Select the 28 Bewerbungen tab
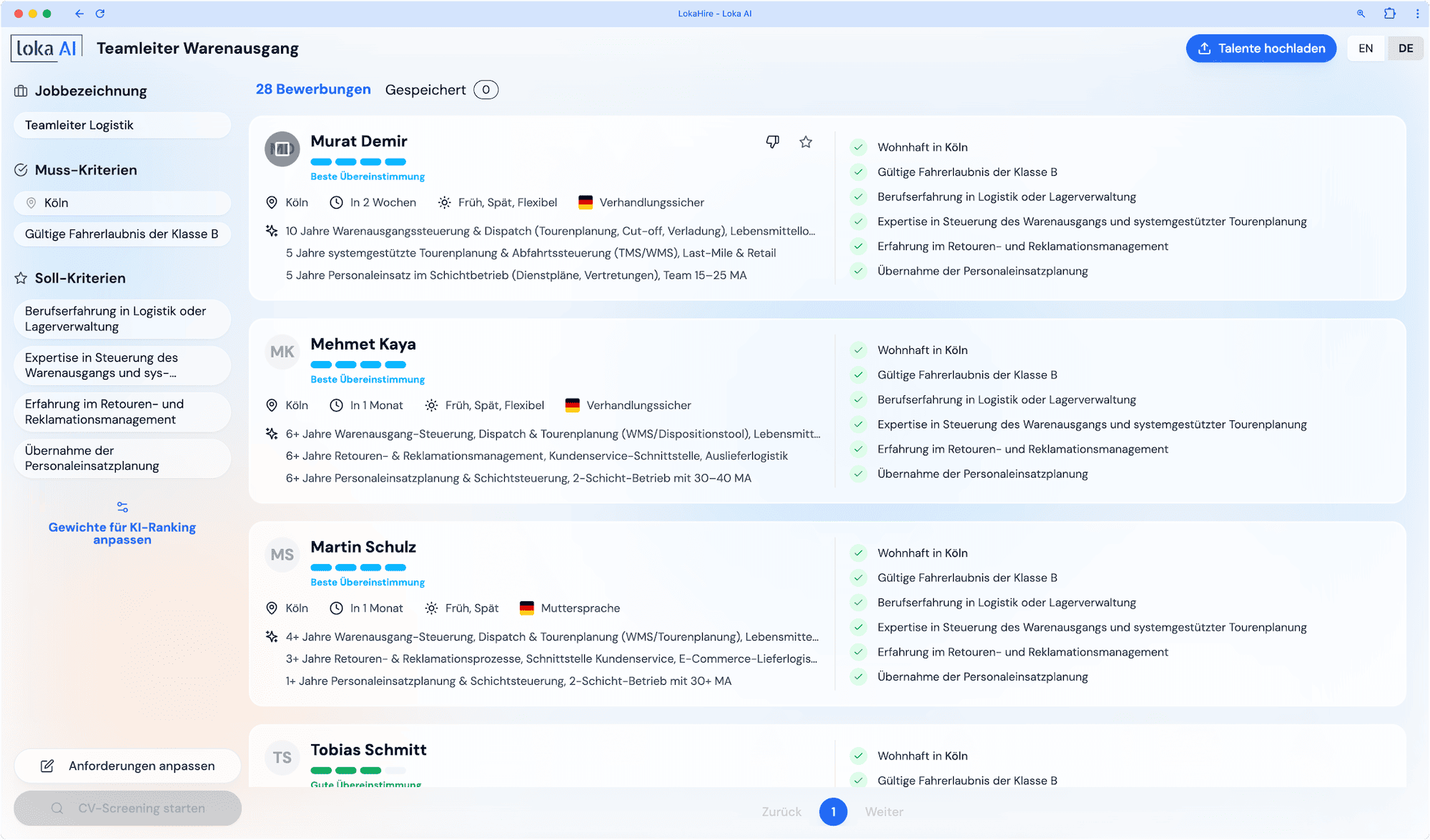Image resolution: width=1430 pixels, height=840 pixels. pos(313,89)
